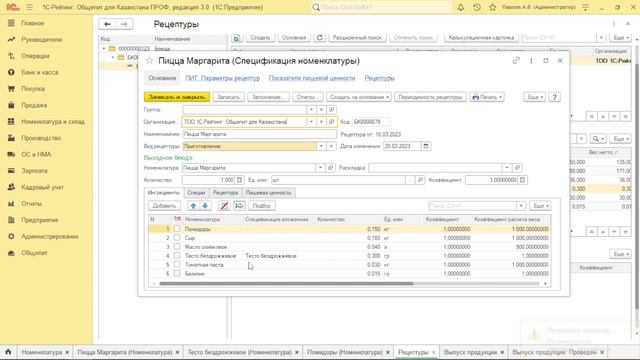
Task: Open Показатели пищевой ценности link
Action: tap(312, 78)
